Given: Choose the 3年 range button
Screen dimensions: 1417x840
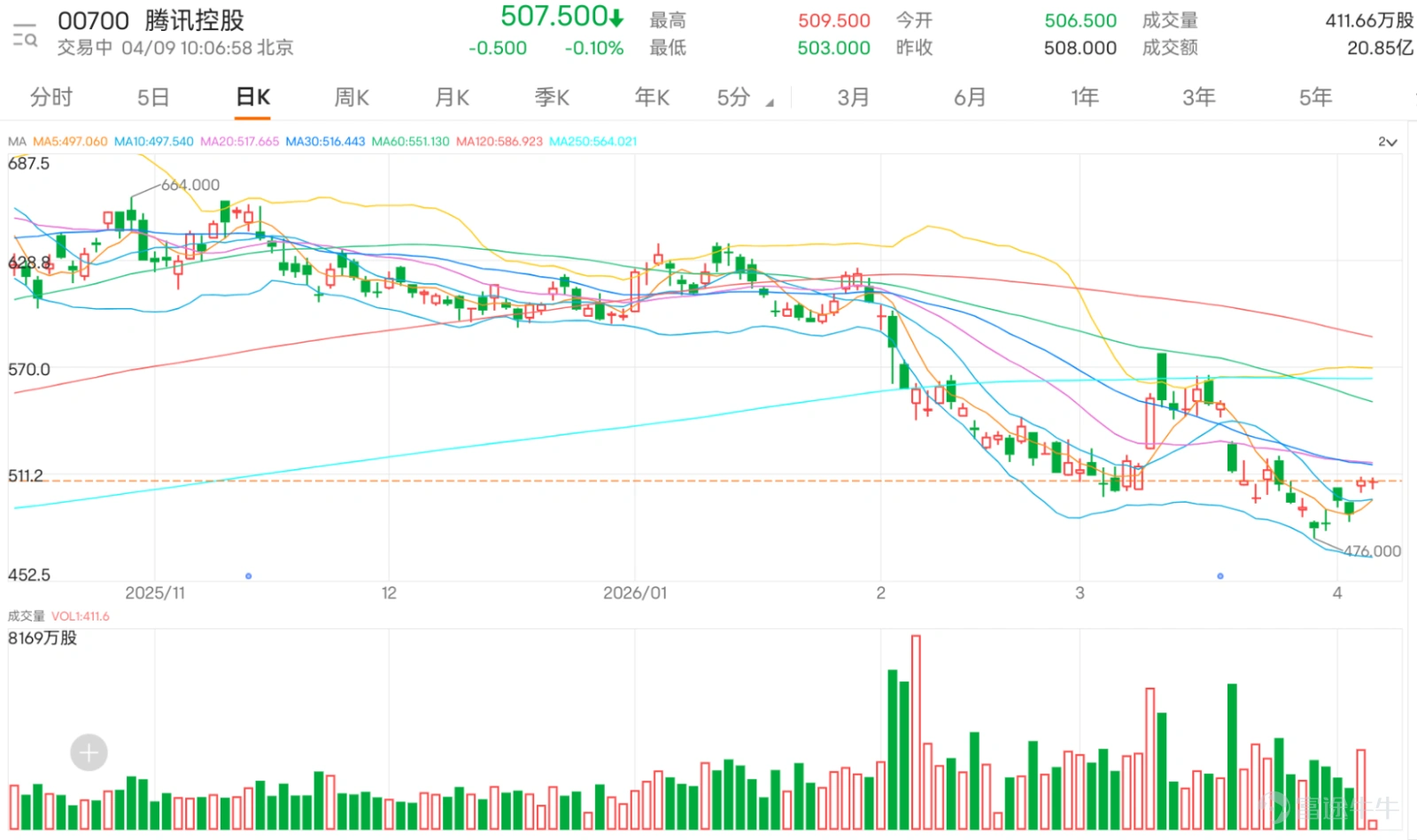Looking at the screenshot, I should point(1199,97).
